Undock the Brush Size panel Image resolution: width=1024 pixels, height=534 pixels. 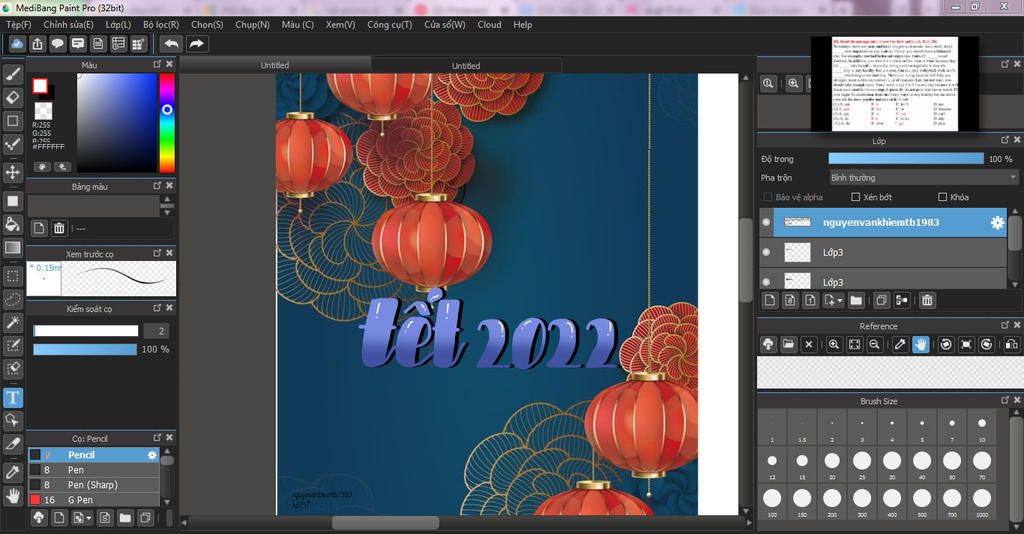1005,400
